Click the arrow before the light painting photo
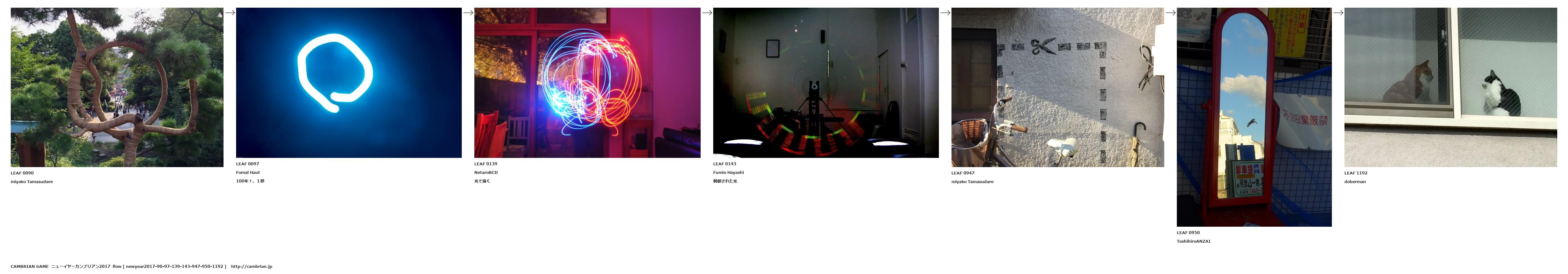Screen dimensions: 1568x274 pos(468,13)
